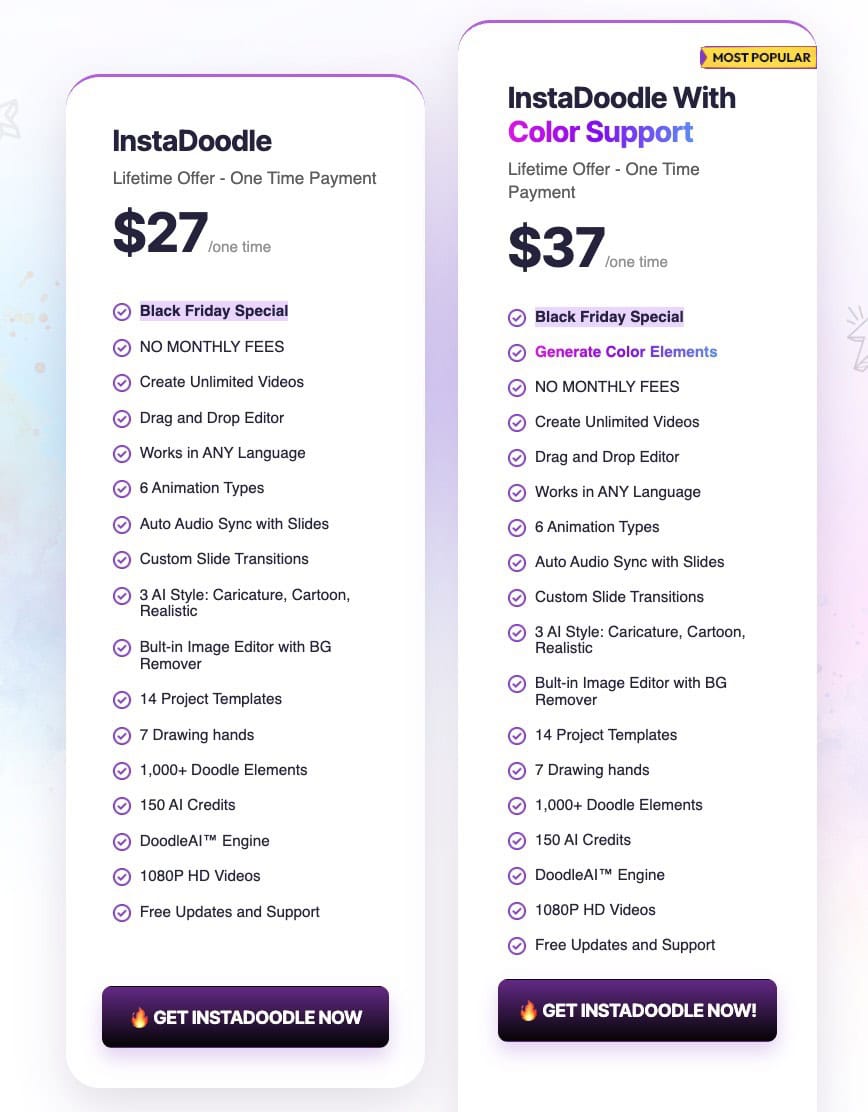Click checkmark beside Generate Color Elements

(x=517, y=352)
